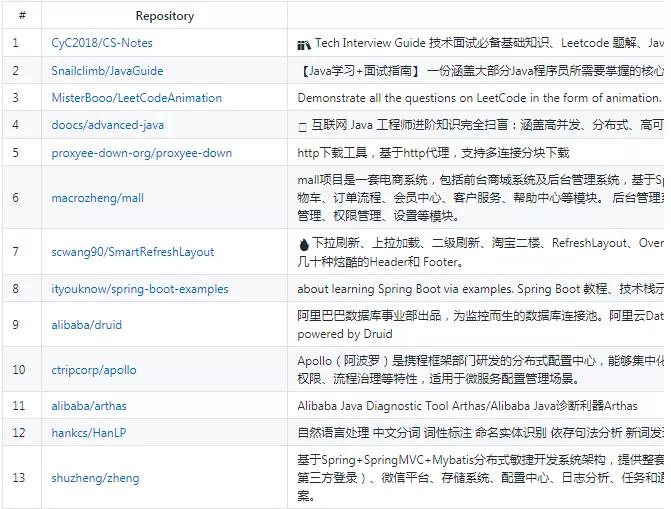Select the 'powered by Druid' text line

[345, 334]
